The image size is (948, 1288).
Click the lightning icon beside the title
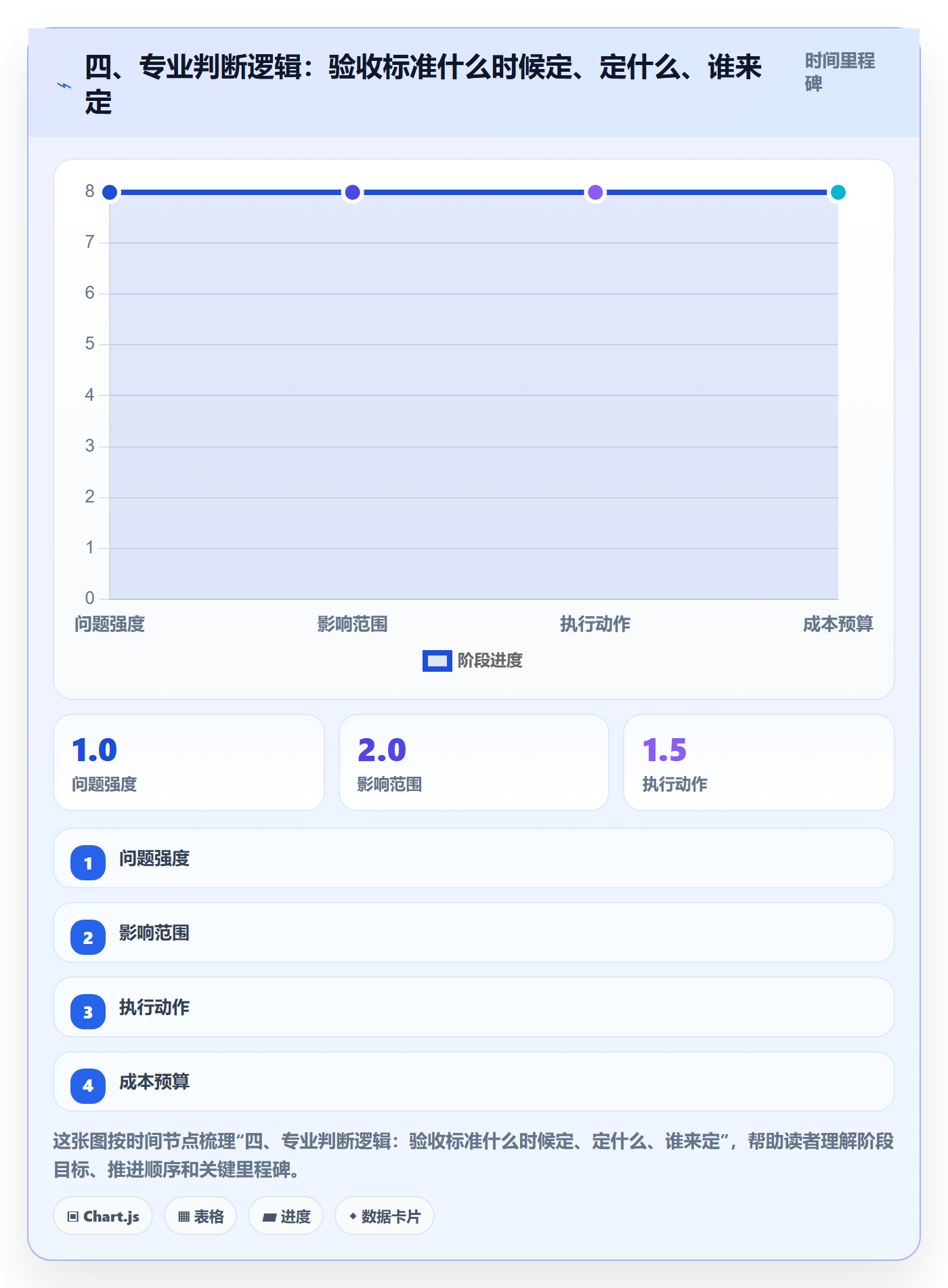coord(64,86)
